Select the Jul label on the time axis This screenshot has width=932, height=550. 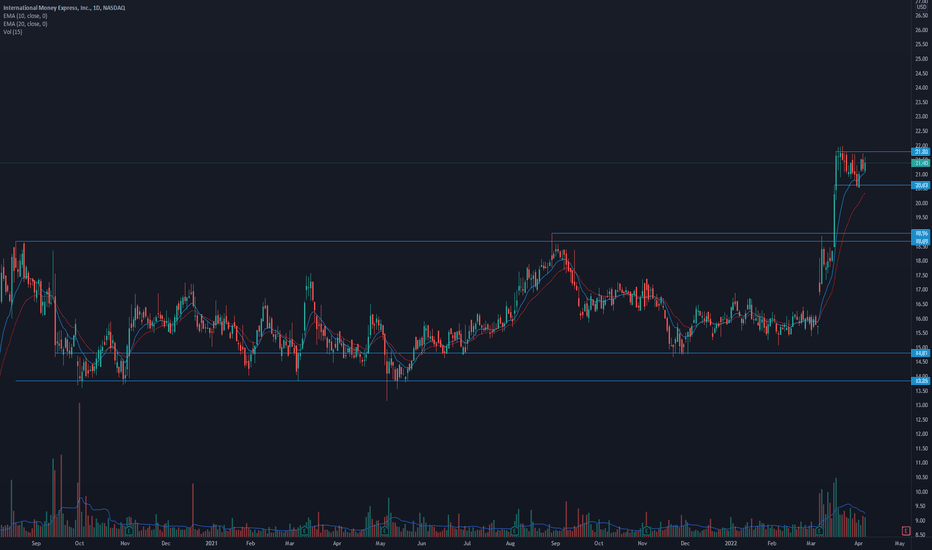click(x=467, y=543)
